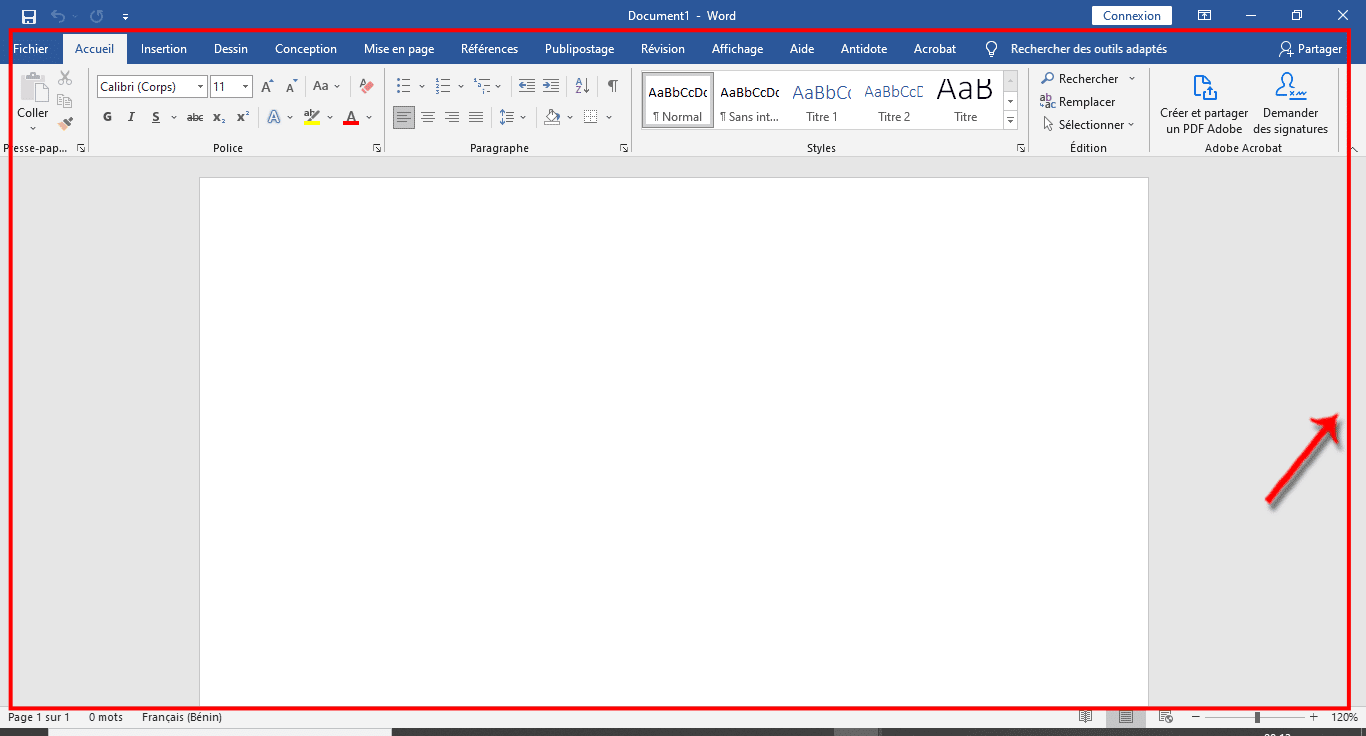Open Paragraphe dialog launcher

point(624,148)
